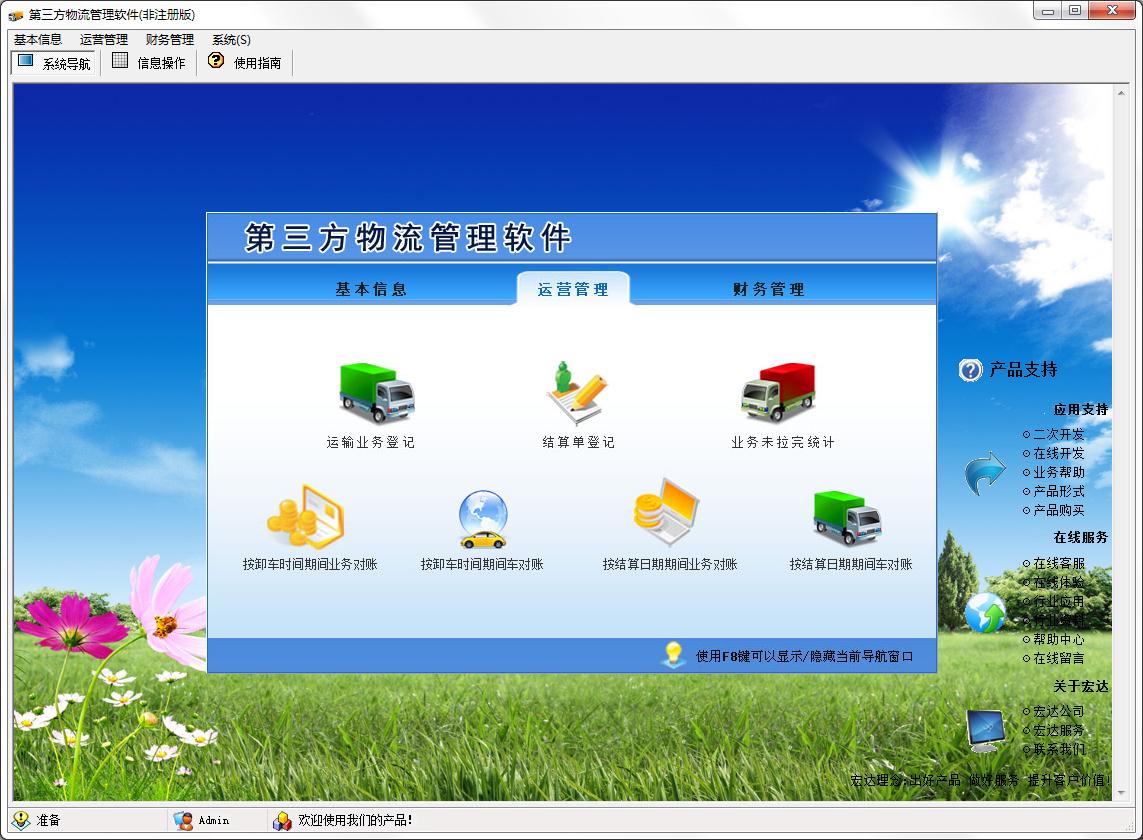Image resolution: width=1143 pixels, height=840 pixels.
Task: Click the 按结算日期期间车对账 label
Action: point(851,564)
